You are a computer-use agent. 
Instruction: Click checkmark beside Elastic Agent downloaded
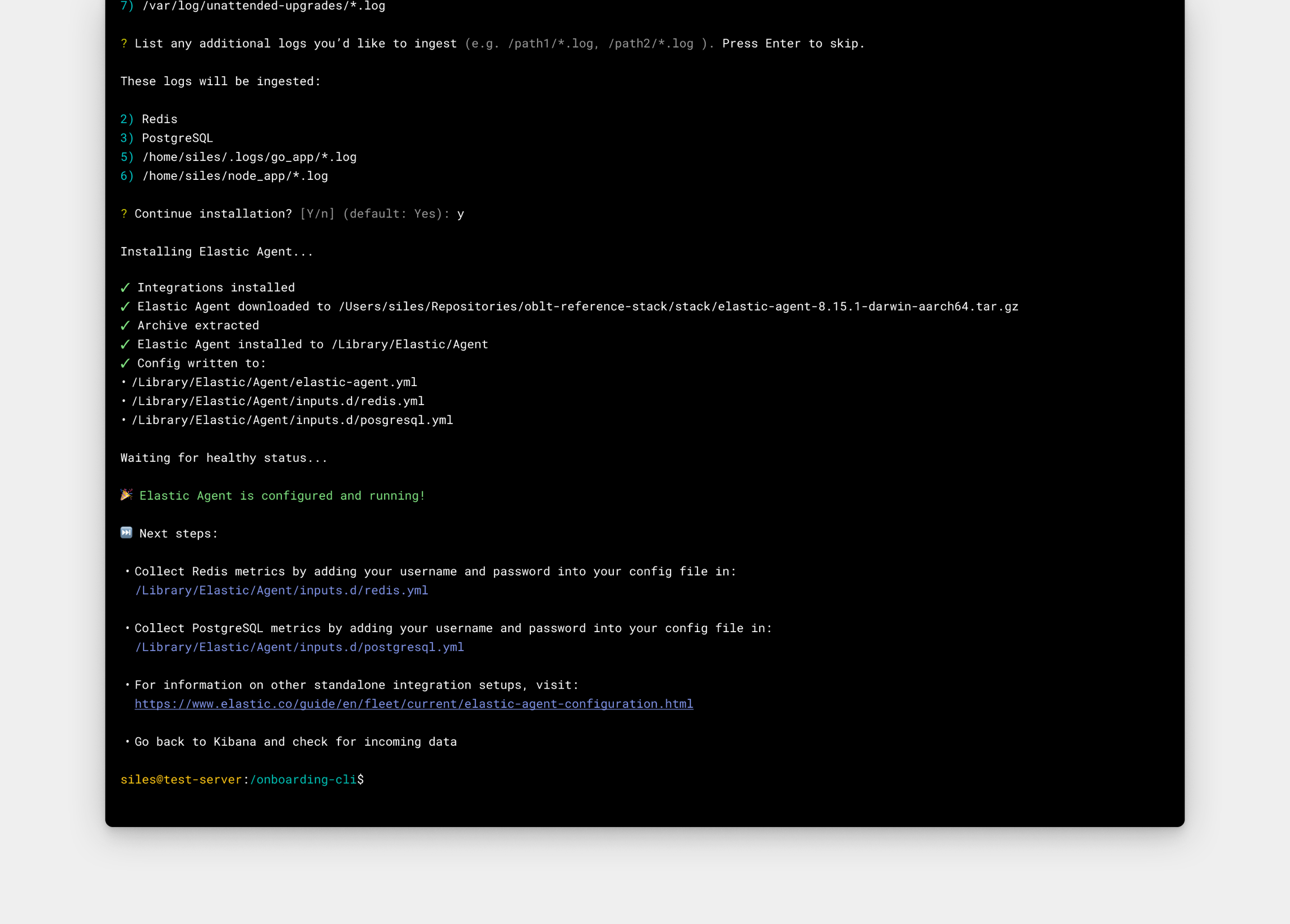coord(125,307)
